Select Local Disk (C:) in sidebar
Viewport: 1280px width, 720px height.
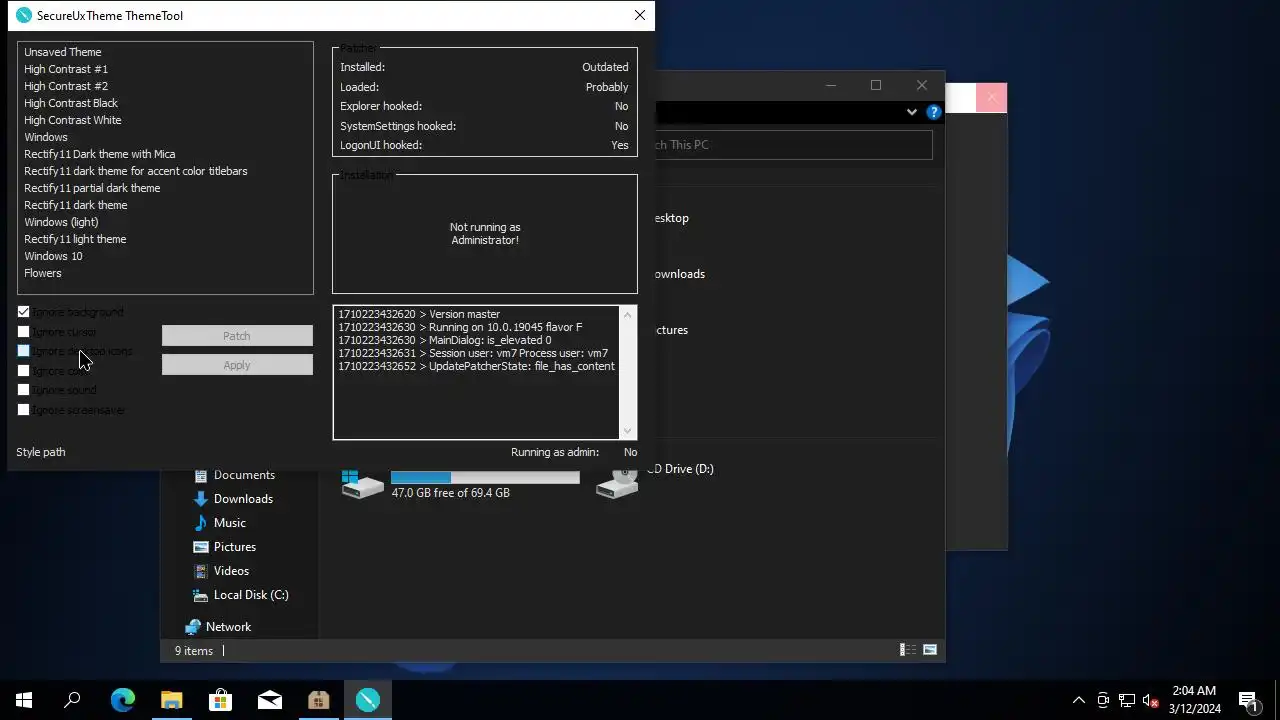coord(251,595)
